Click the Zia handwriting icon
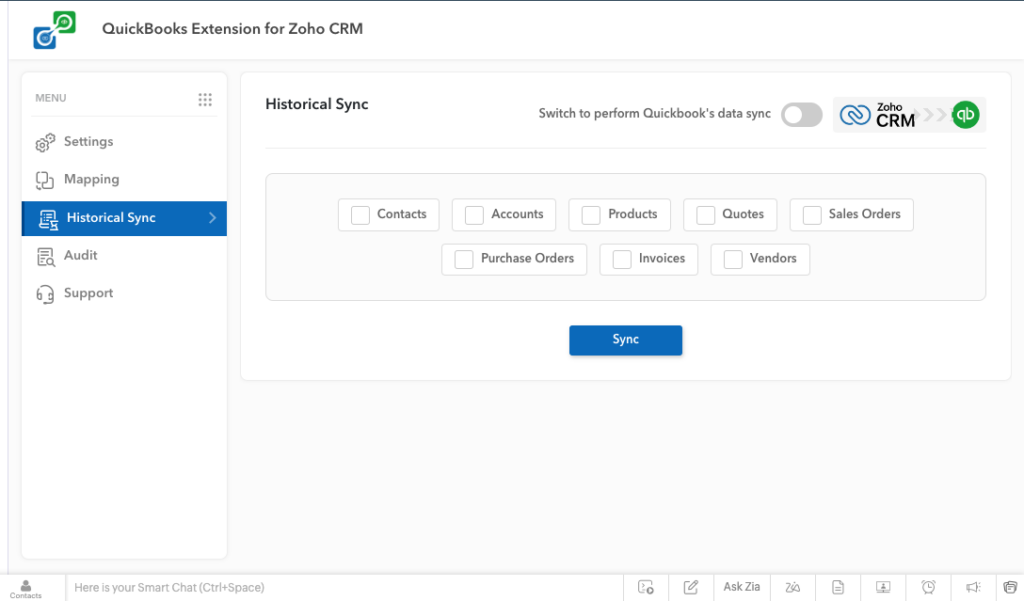 point(793,587)
